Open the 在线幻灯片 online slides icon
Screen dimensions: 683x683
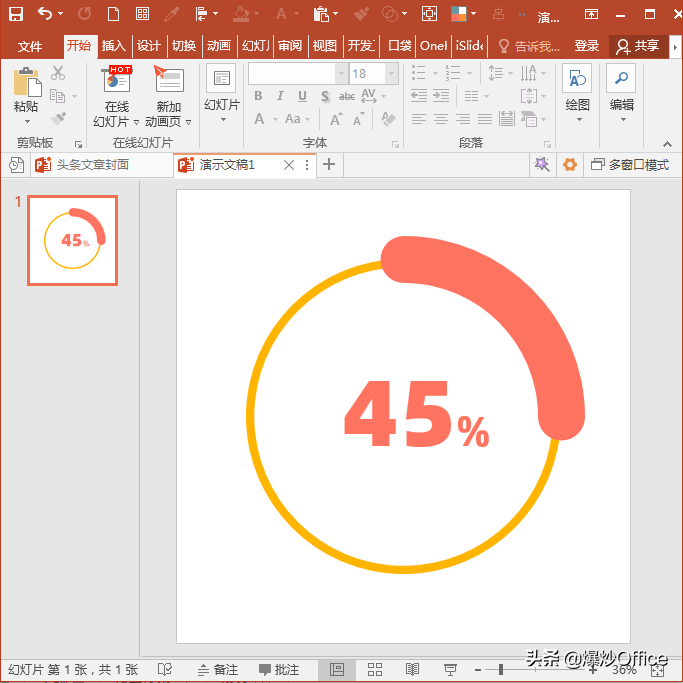117,81
